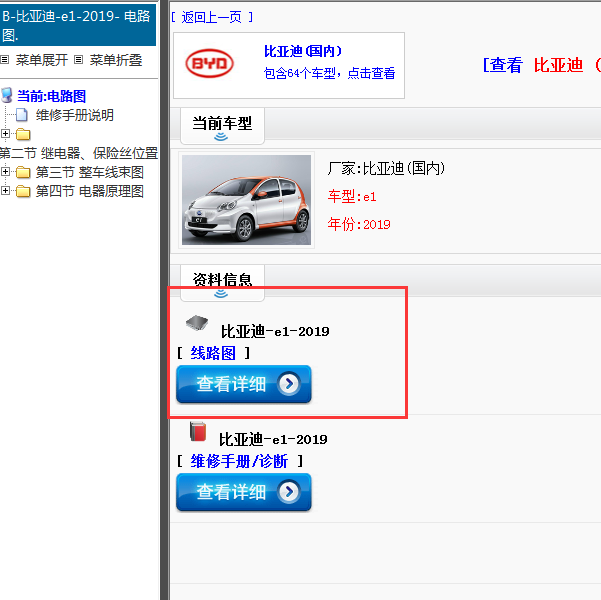Select 第二节 继电器、保险丝位置 tree item

tap(79, 153)
